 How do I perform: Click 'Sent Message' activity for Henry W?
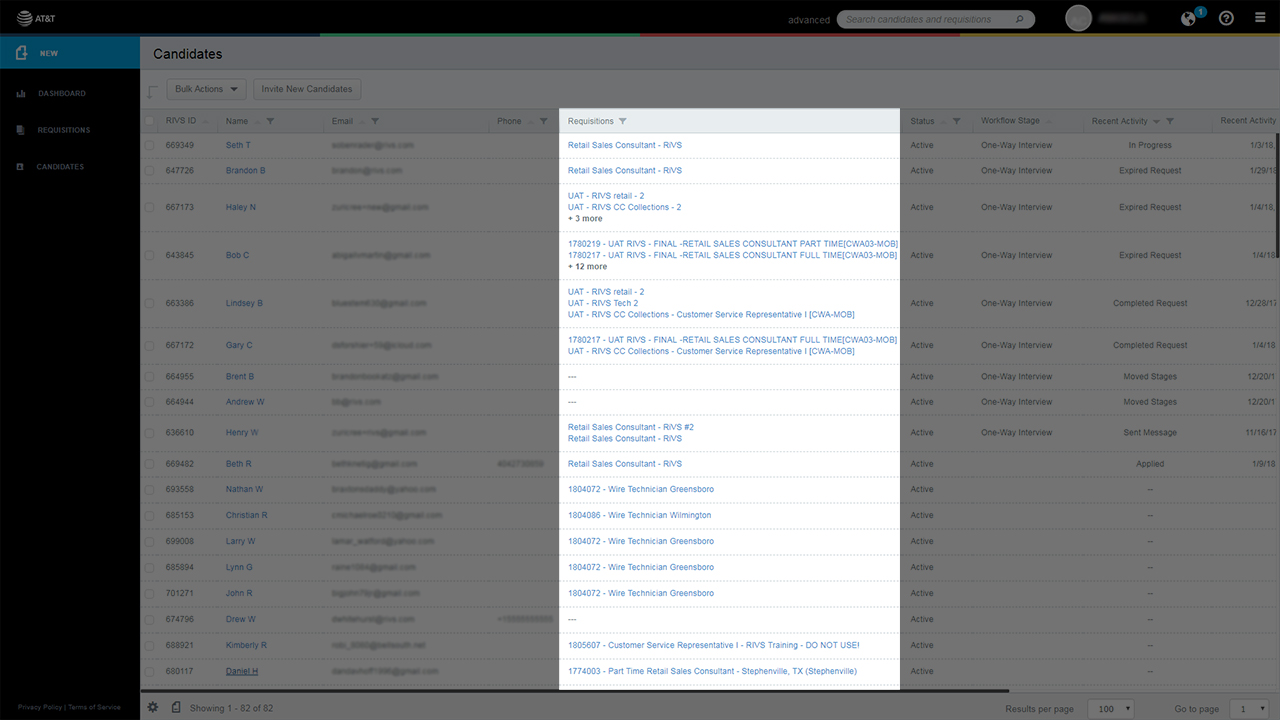1150,433
